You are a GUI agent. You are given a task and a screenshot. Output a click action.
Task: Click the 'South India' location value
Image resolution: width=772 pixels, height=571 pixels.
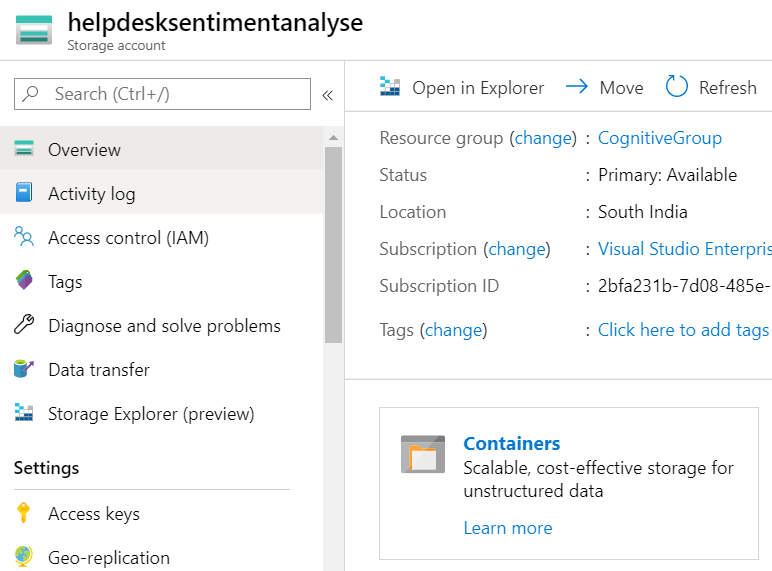(643, 212)
